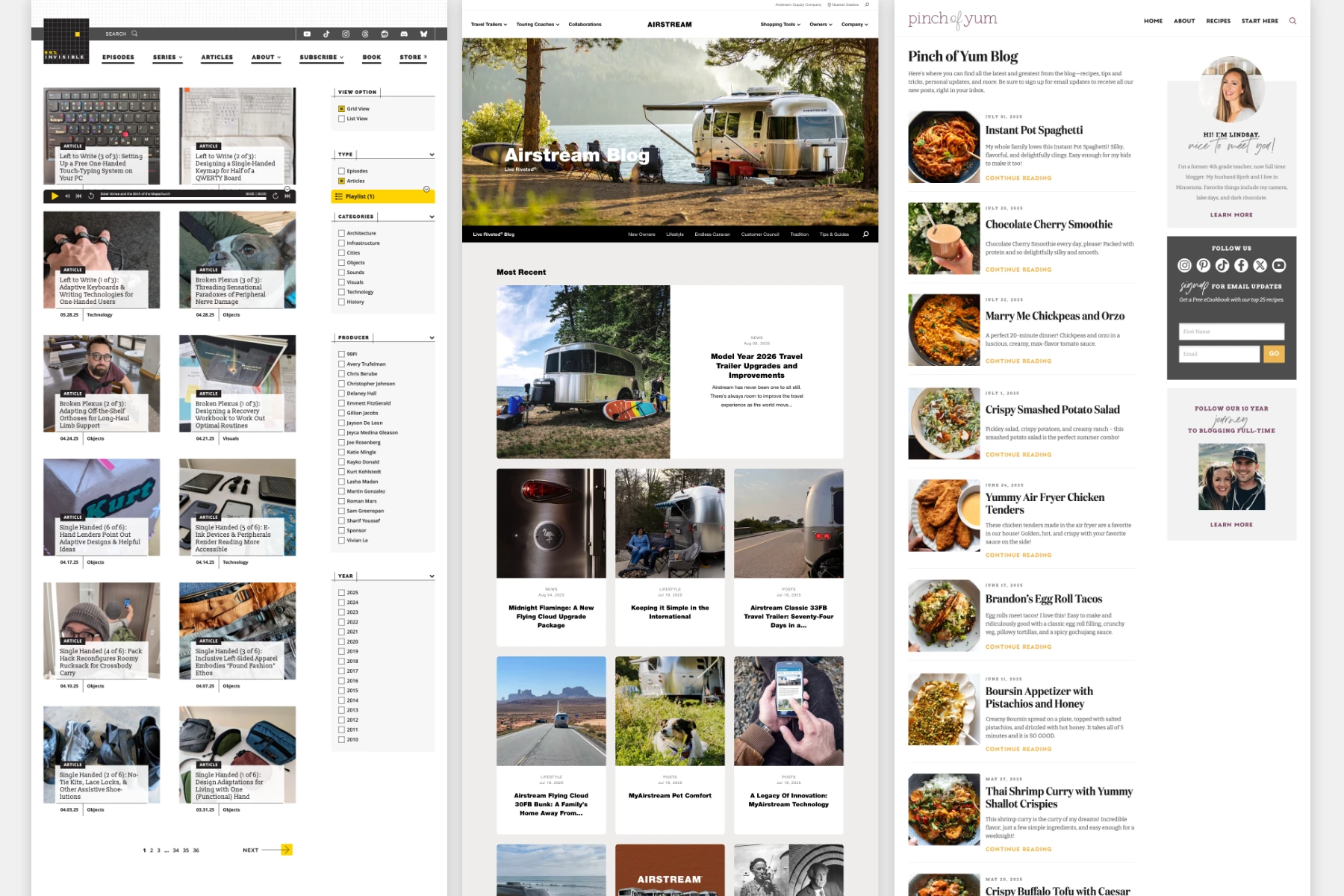The width and height of the screenshot is (1344, 896).
Task: Play the podcast in the audio player
Action: [x=55, y=196]
